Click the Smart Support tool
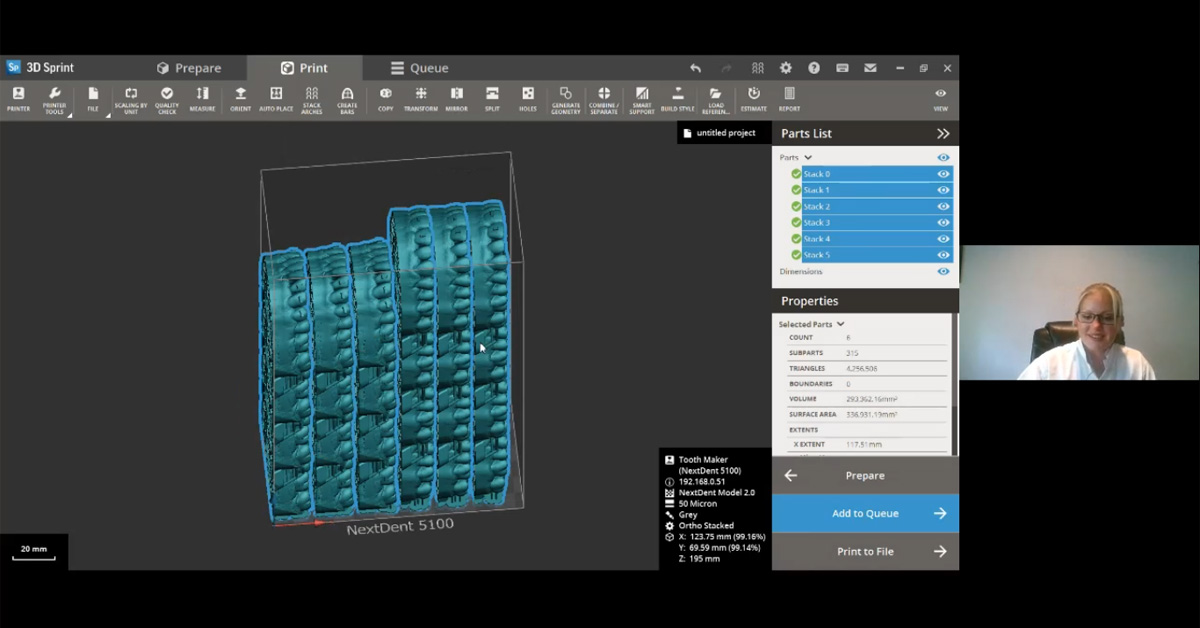Viewport: 1200px width, 628px height. tap(642, 99)
